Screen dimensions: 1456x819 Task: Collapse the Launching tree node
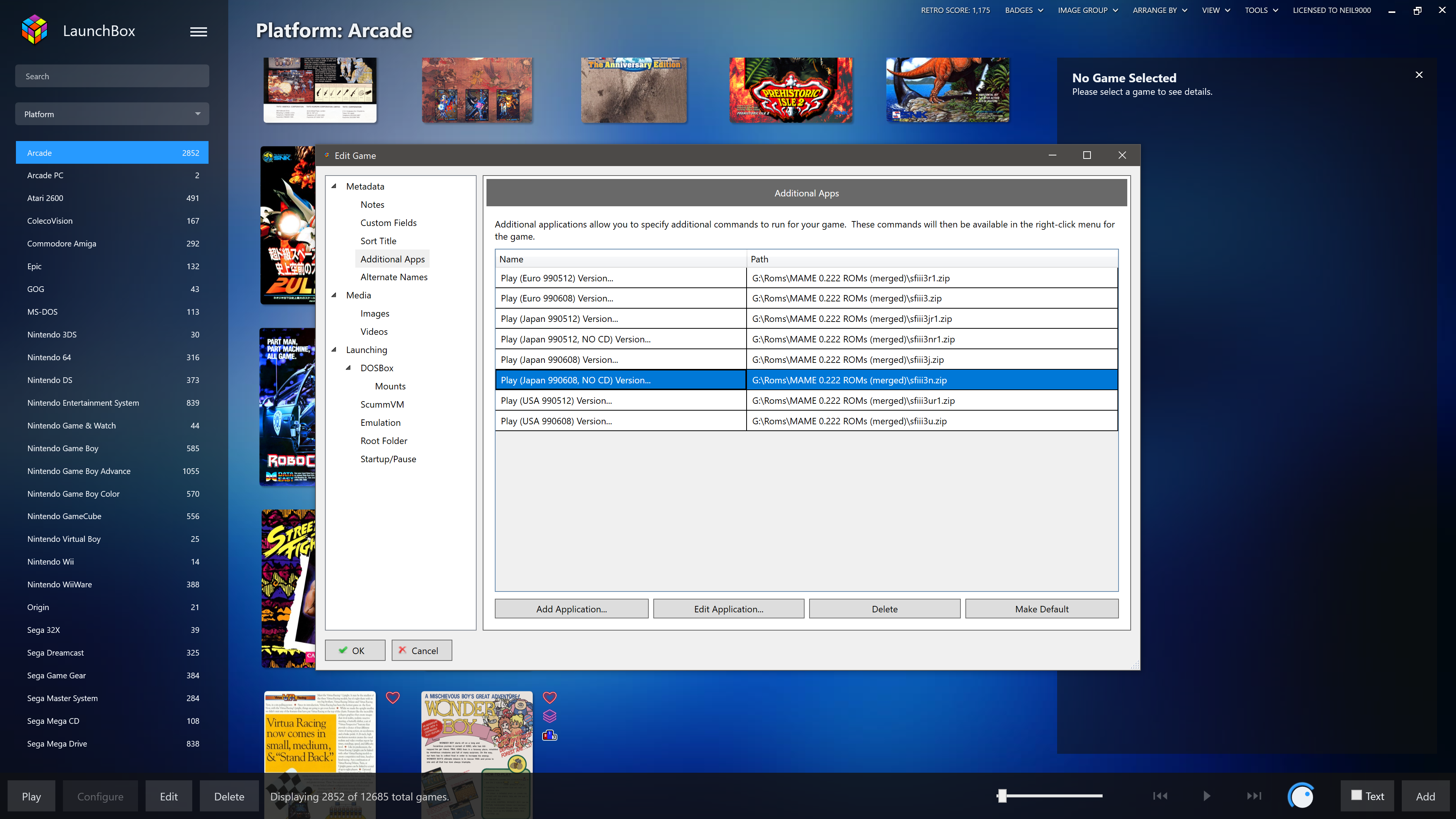(x=334, y=350)
